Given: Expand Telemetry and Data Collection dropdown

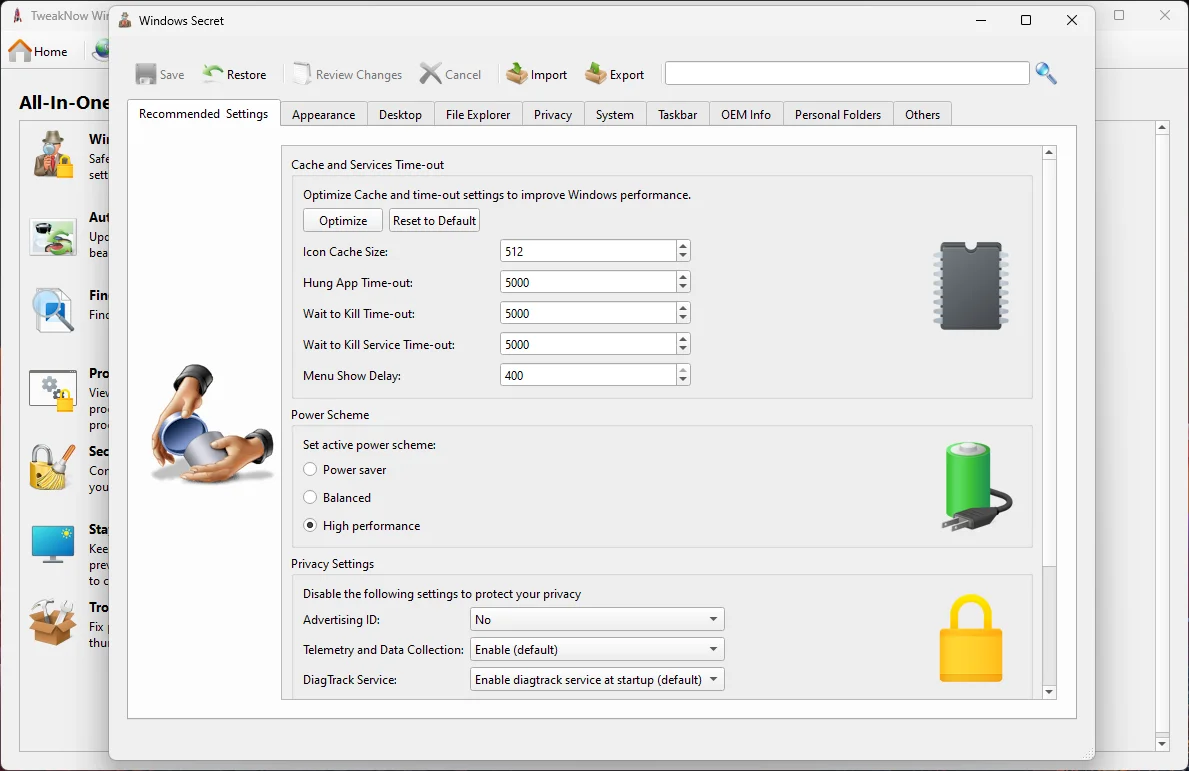Looking at the screenshot, I should [597, 650].
